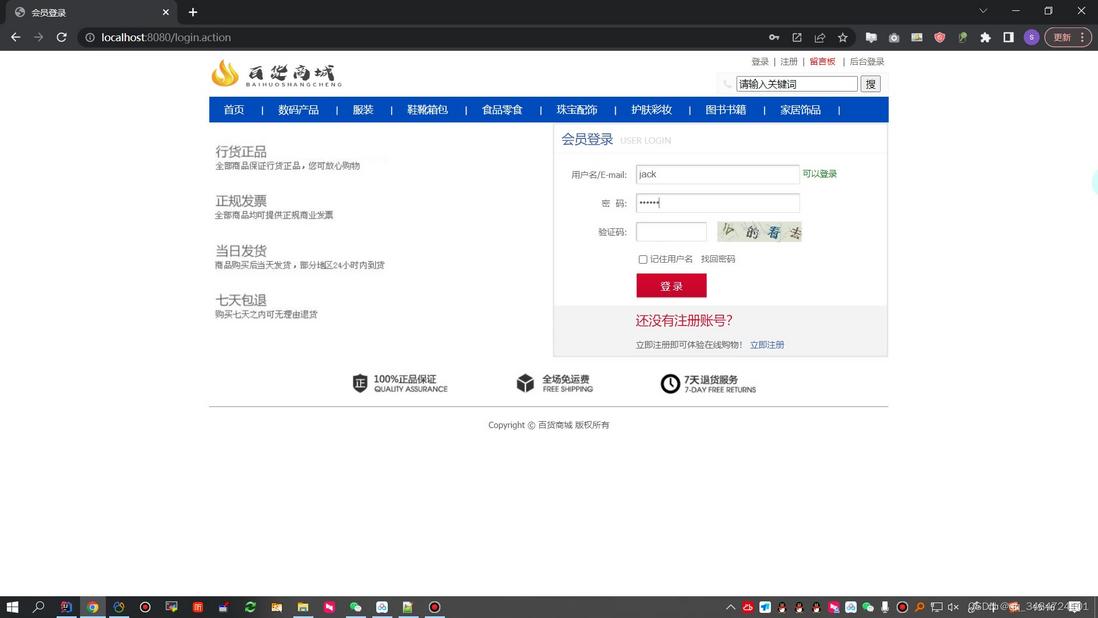Click the red 登录 button
This screenshot has width=1098, height=618.
[x=671, y=286]
